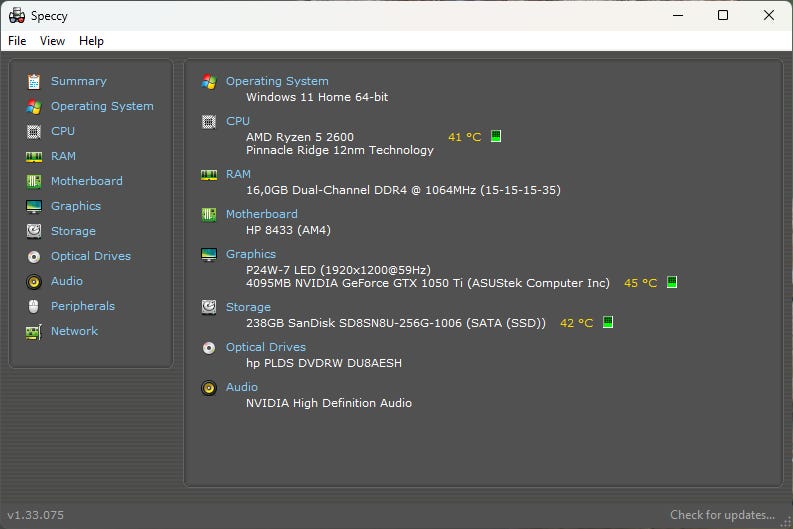
Task: Select Summary in the sidebar
Action: (x=79, y=81)
